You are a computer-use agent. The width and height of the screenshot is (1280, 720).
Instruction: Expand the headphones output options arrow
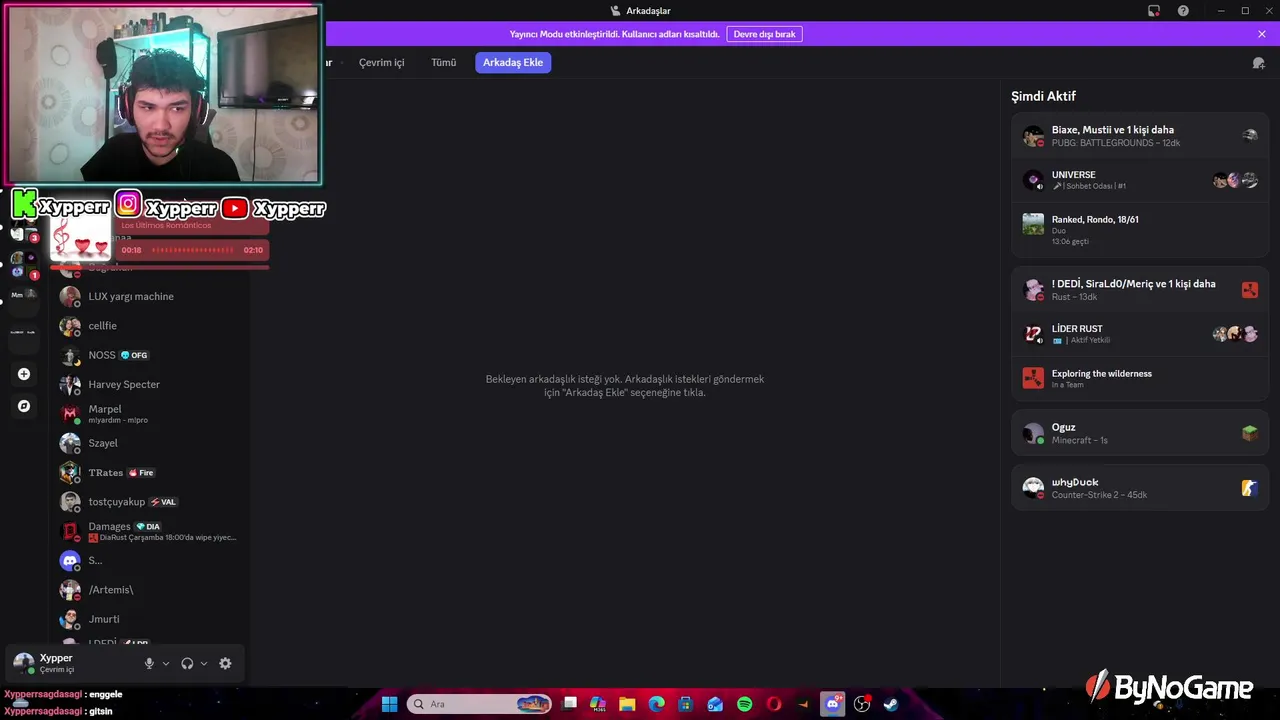(x=204, y=663)
